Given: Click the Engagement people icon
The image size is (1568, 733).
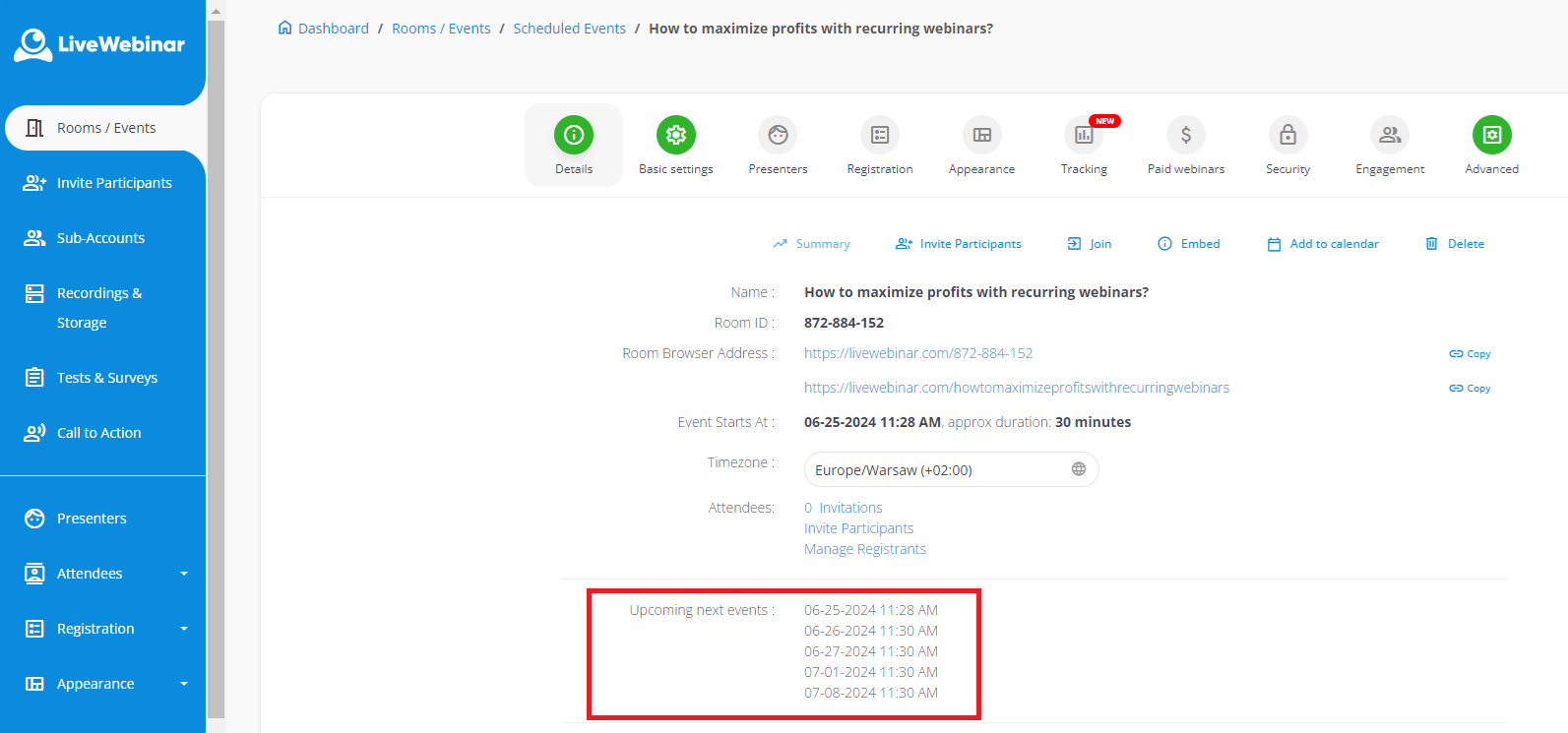Looking at the screenshot, I should coord(1390,136).
